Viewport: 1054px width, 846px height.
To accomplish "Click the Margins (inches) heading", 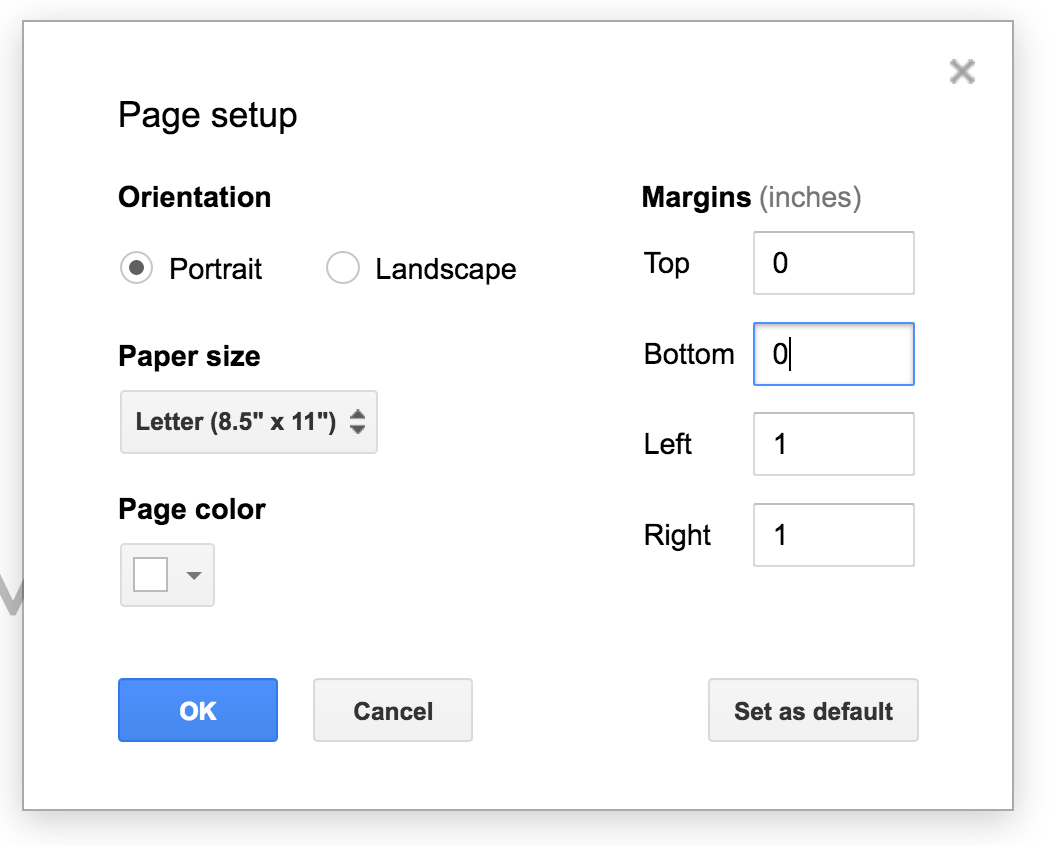I will (x=751, y=197).
